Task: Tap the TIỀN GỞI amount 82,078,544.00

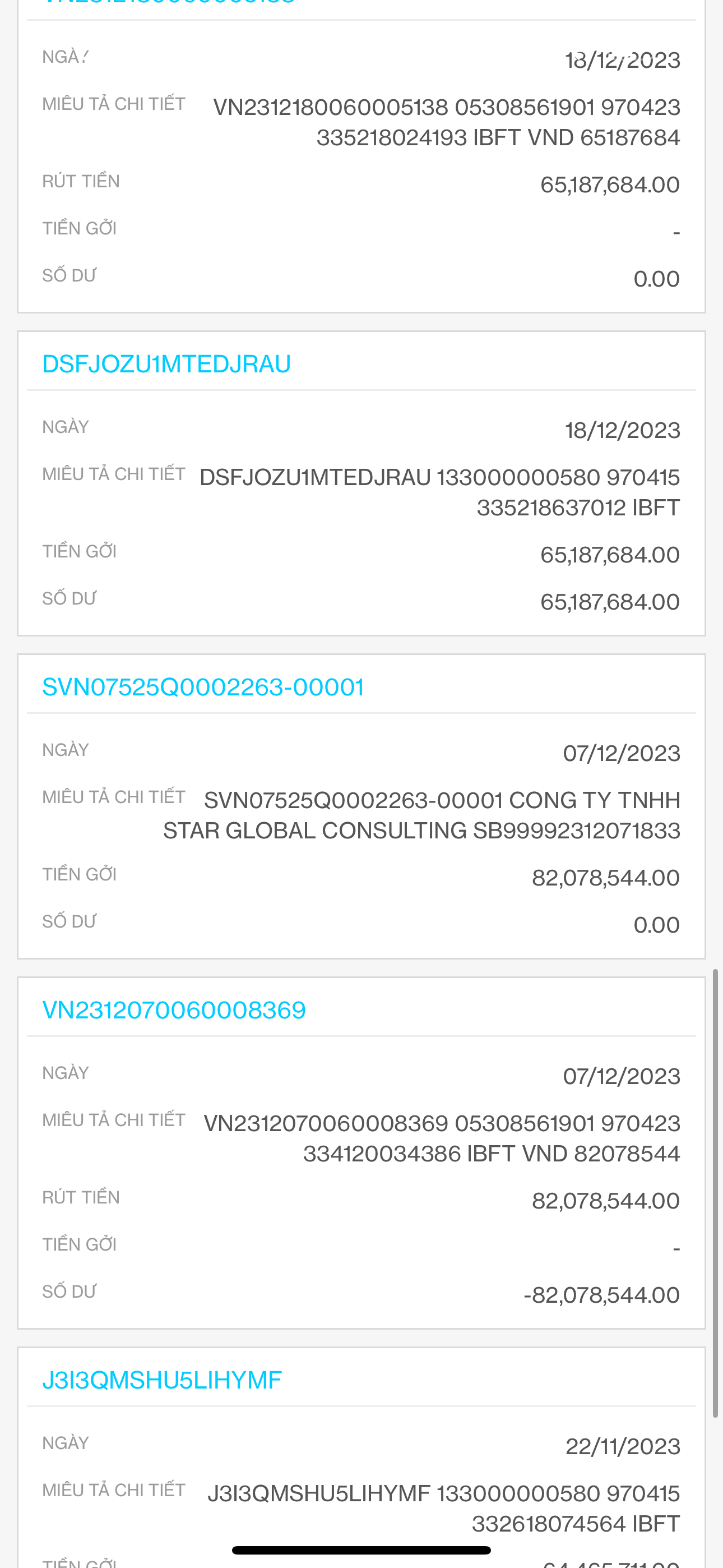Action: click(605, 878)
